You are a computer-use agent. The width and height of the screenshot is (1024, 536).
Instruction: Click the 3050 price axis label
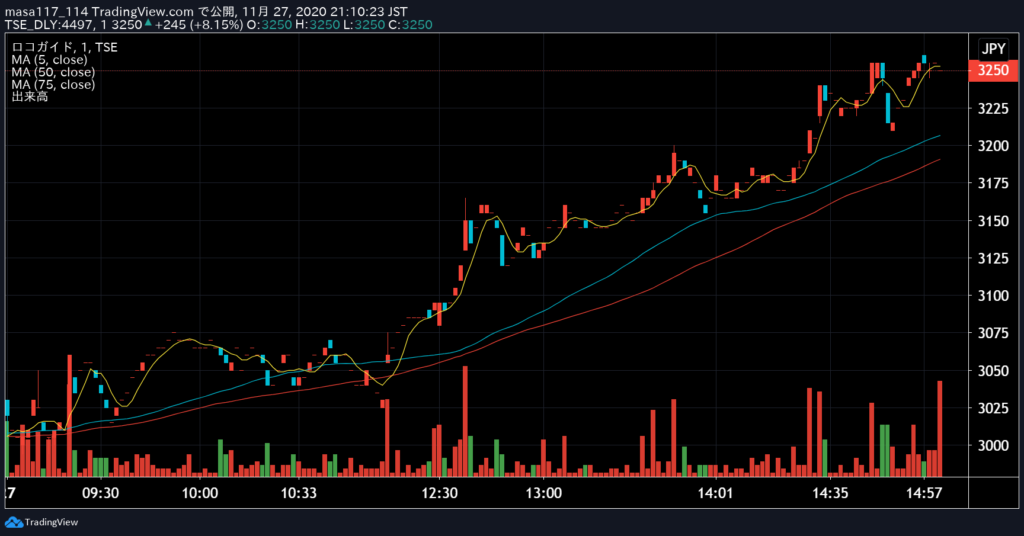pos(993,371)
